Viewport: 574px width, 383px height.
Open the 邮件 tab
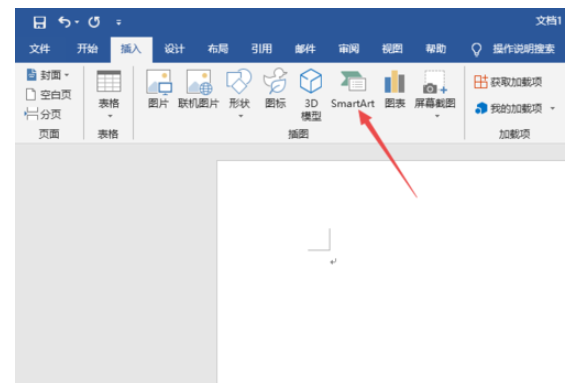pos(305,49)
